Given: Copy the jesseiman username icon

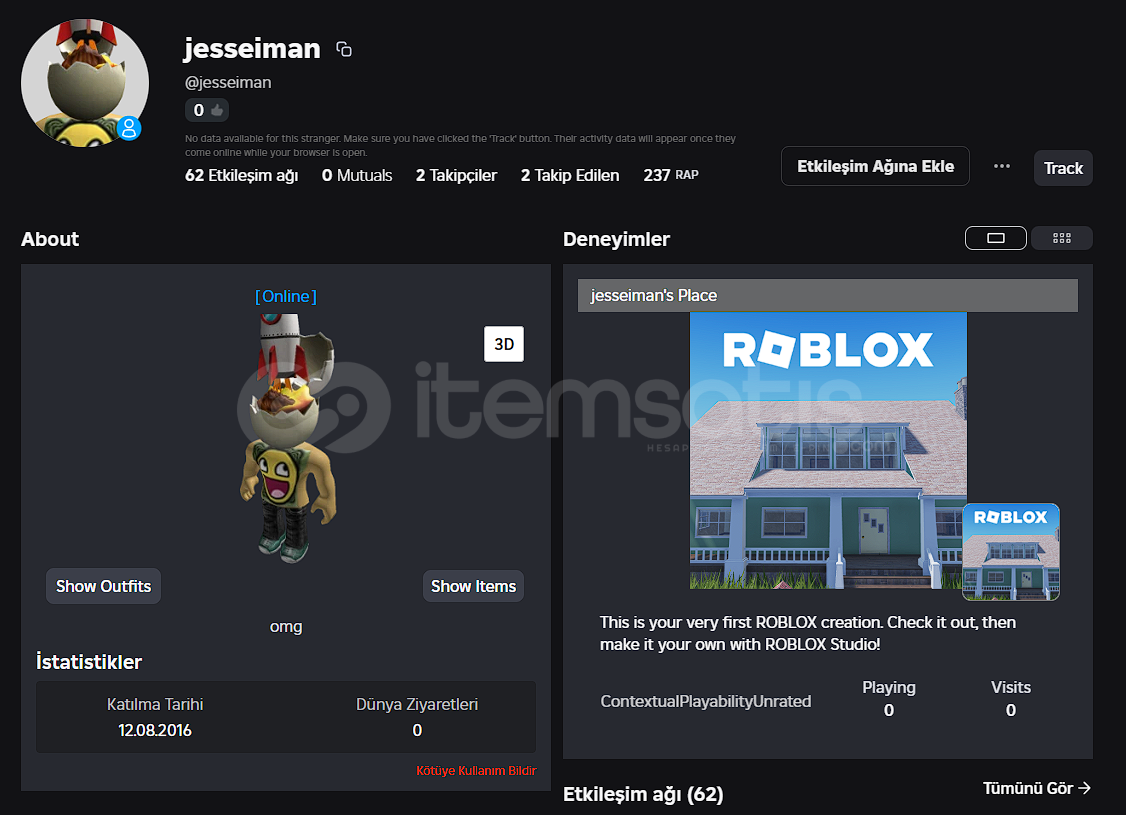Looking at the screenshot, I should (x=344, y=49).
